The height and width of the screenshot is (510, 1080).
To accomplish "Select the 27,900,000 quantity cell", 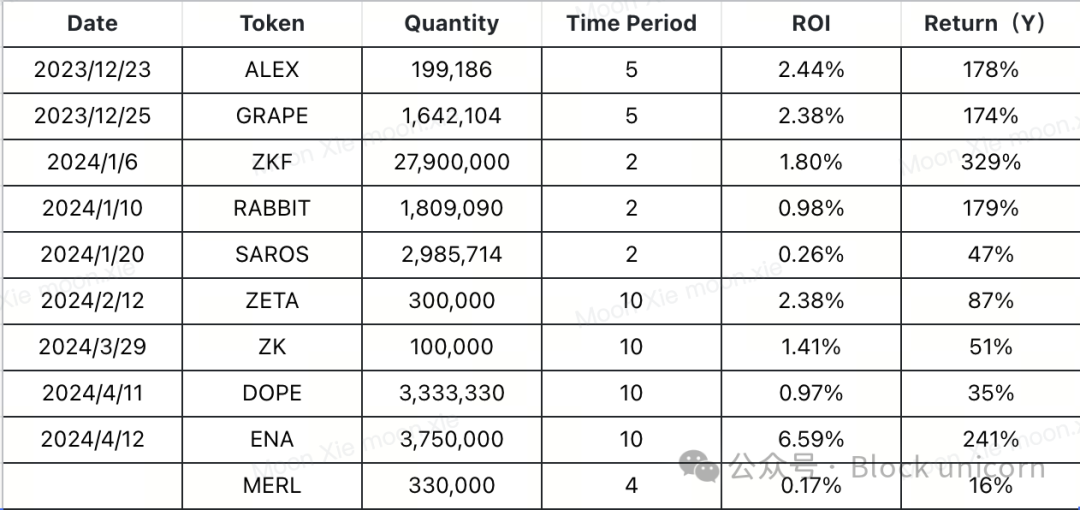I will [452, 162].
